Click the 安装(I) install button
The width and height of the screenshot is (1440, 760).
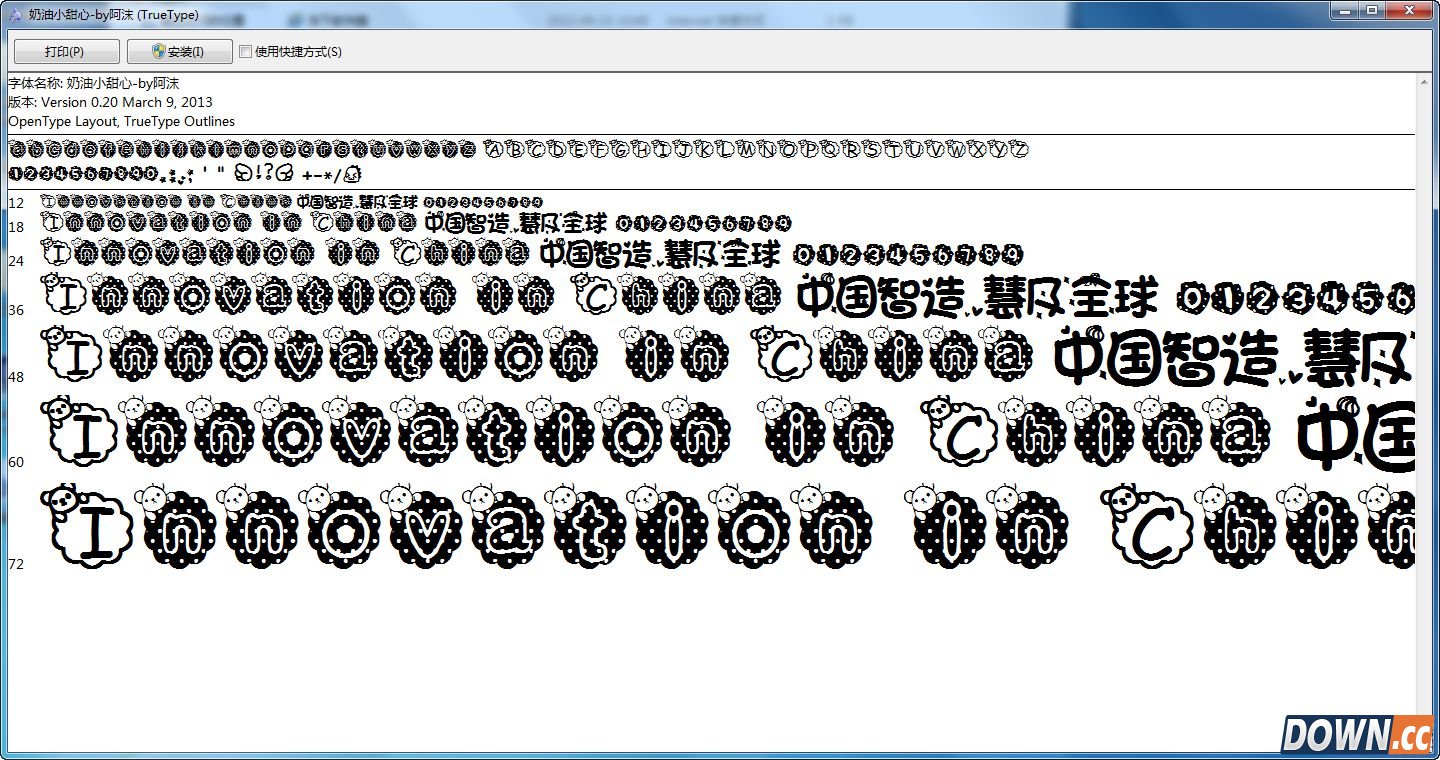pyautogui.click(x=178, y=50)
